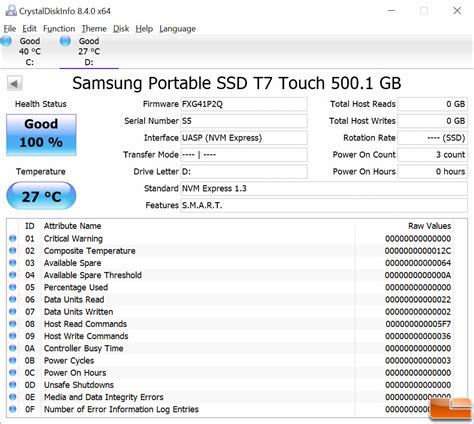Click the Total Host Writes value
The image size is (474, 424).
(432, 121)
